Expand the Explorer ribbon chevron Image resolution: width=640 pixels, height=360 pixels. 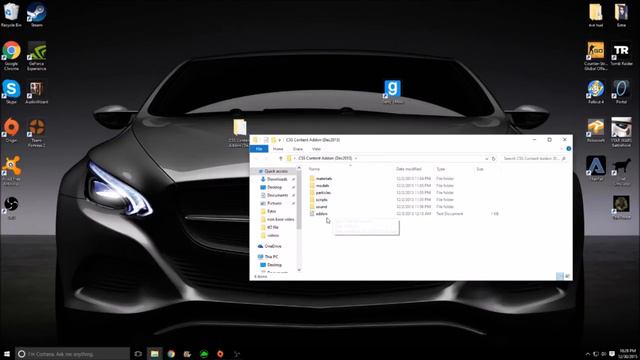562,149
